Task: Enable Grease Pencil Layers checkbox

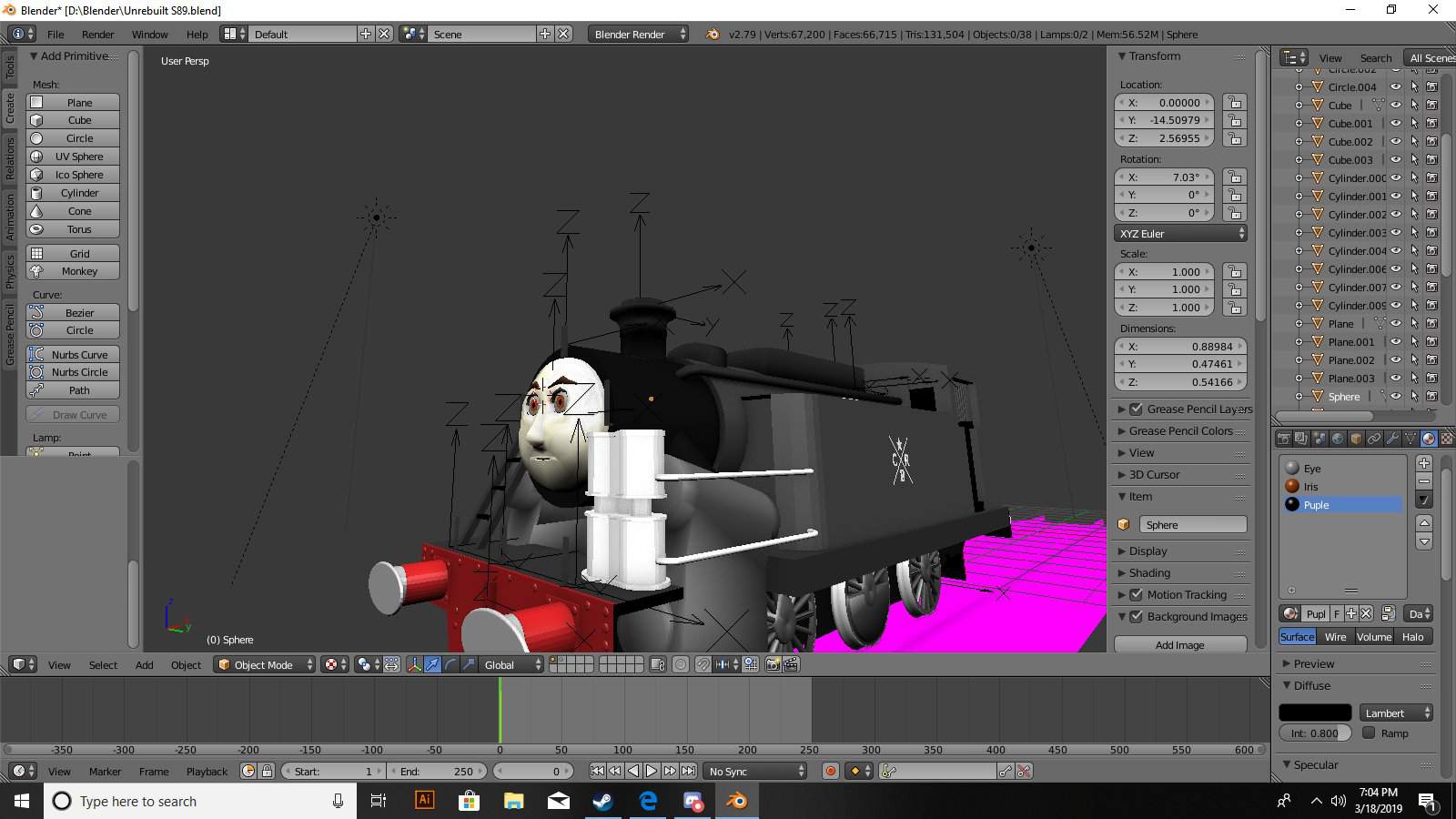Action: 1136,409
